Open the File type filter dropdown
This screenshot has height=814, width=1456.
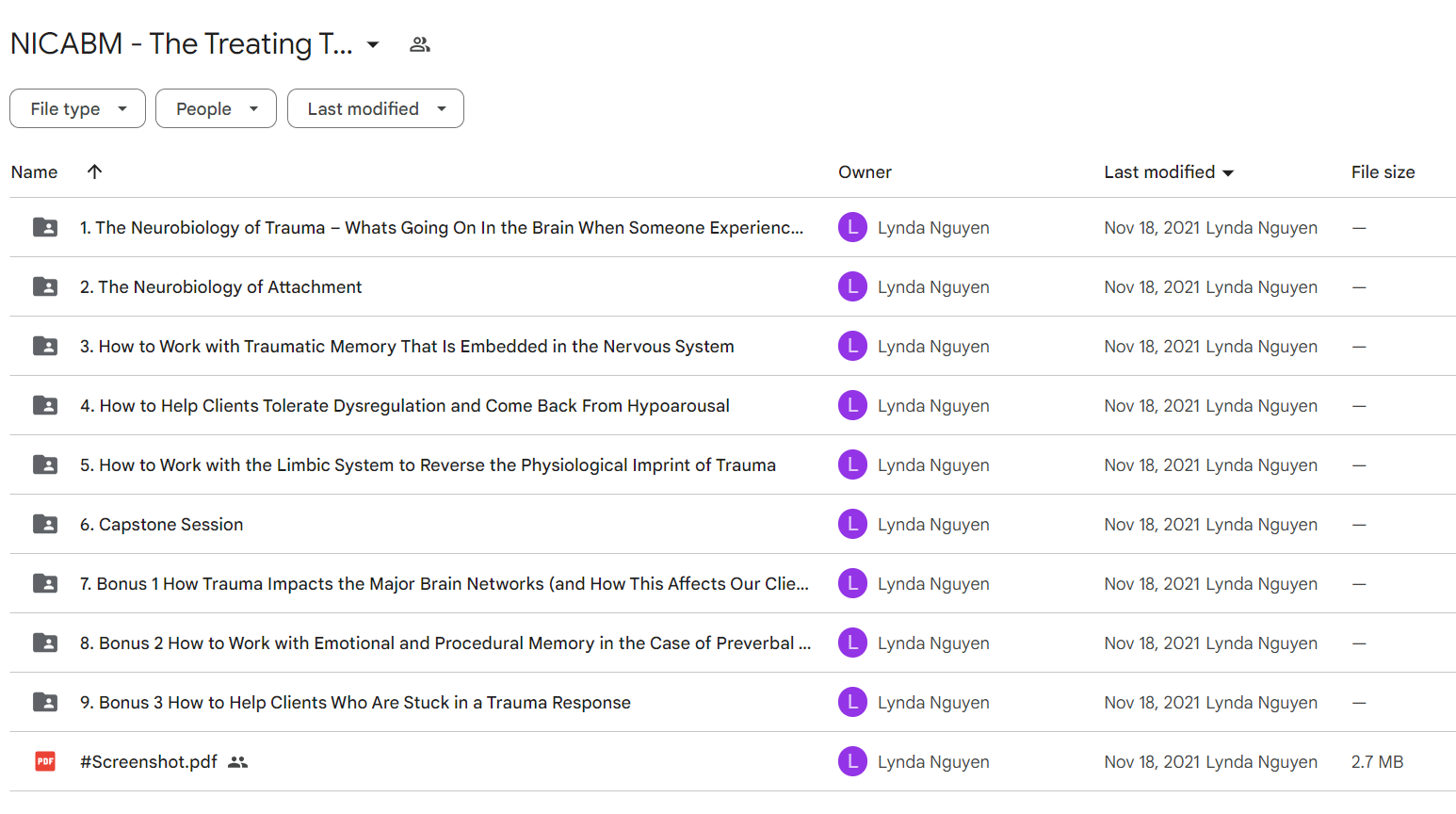(x=77, y=108)
